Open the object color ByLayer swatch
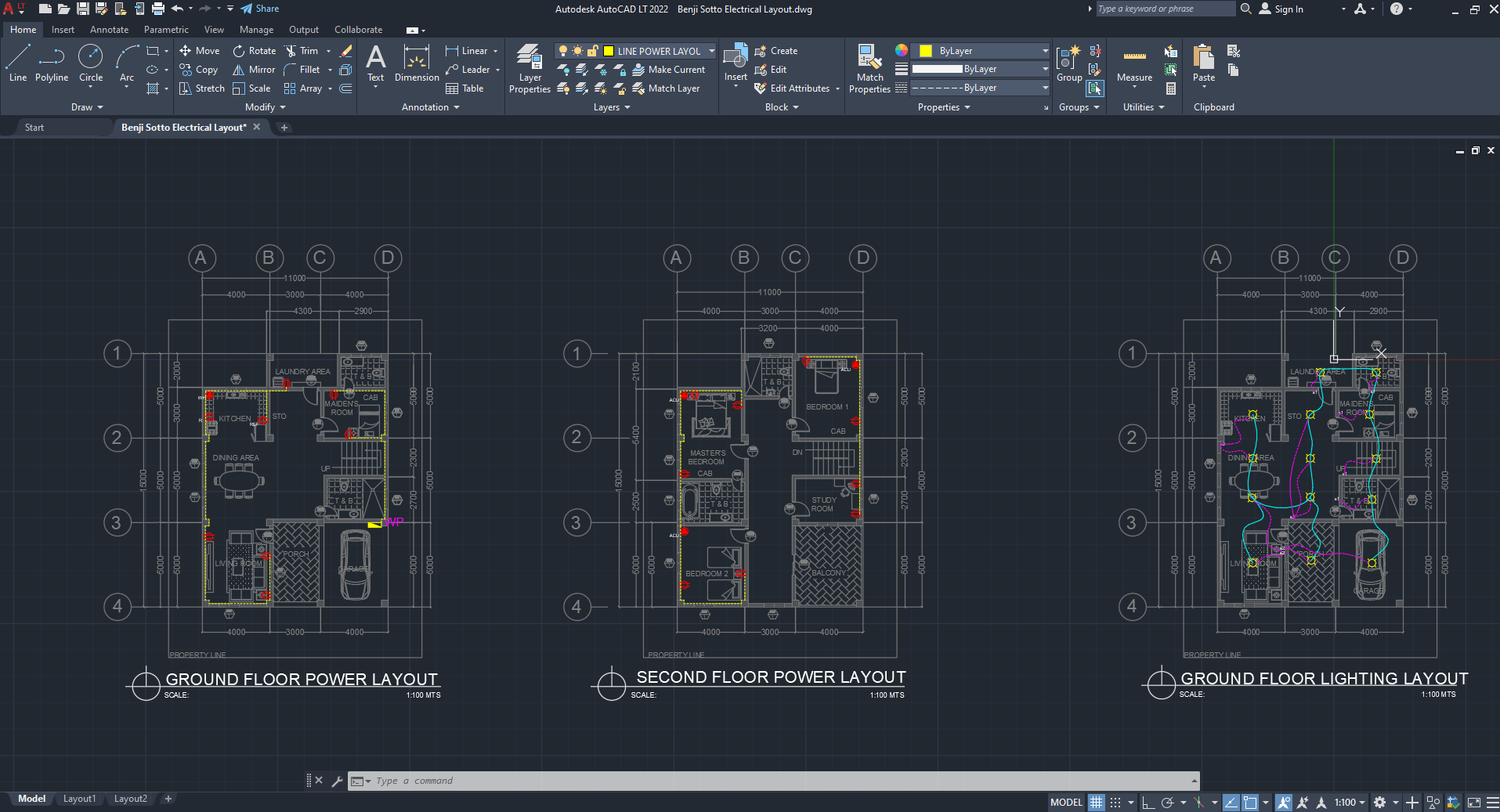The height and width of the screenshot is (812, 1500). (925, 51)
